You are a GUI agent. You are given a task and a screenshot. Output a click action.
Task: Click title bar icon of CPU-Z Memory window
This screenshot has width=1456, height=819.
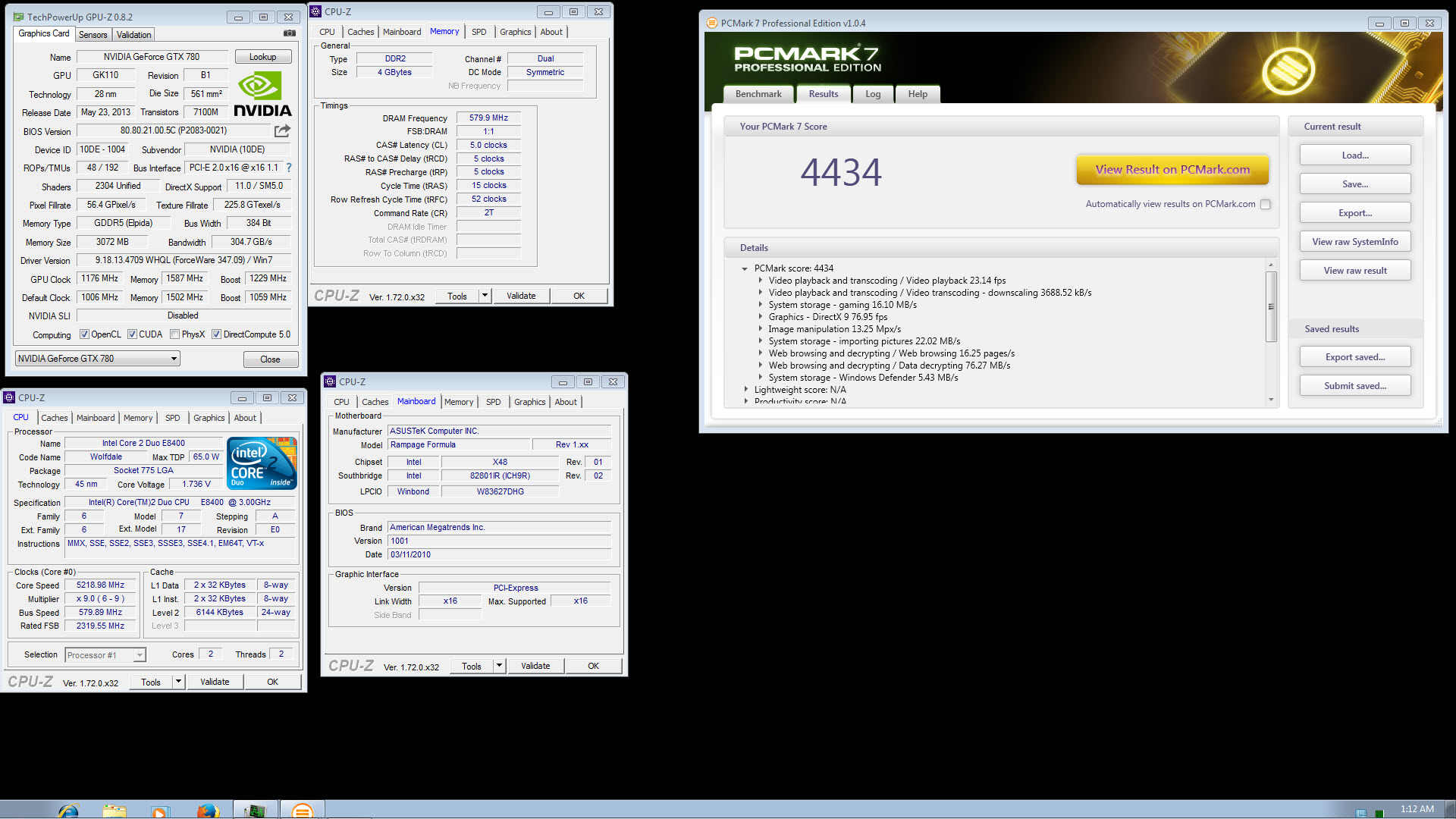coord(316,11)
